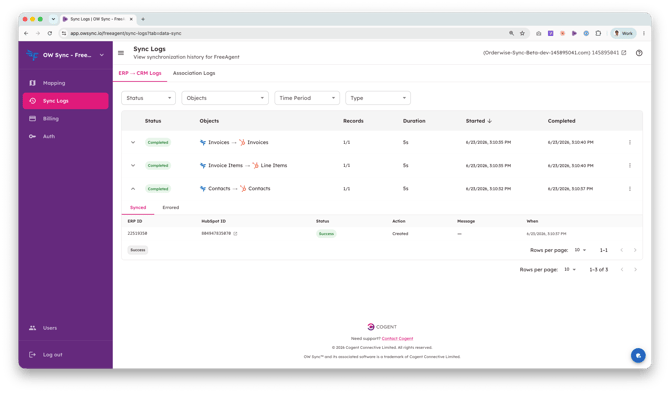Image resolution: width=670 pixels, height=393 pixels.
Task: Open the tab search dropdown arrow
Action: (x=53, y=19)
